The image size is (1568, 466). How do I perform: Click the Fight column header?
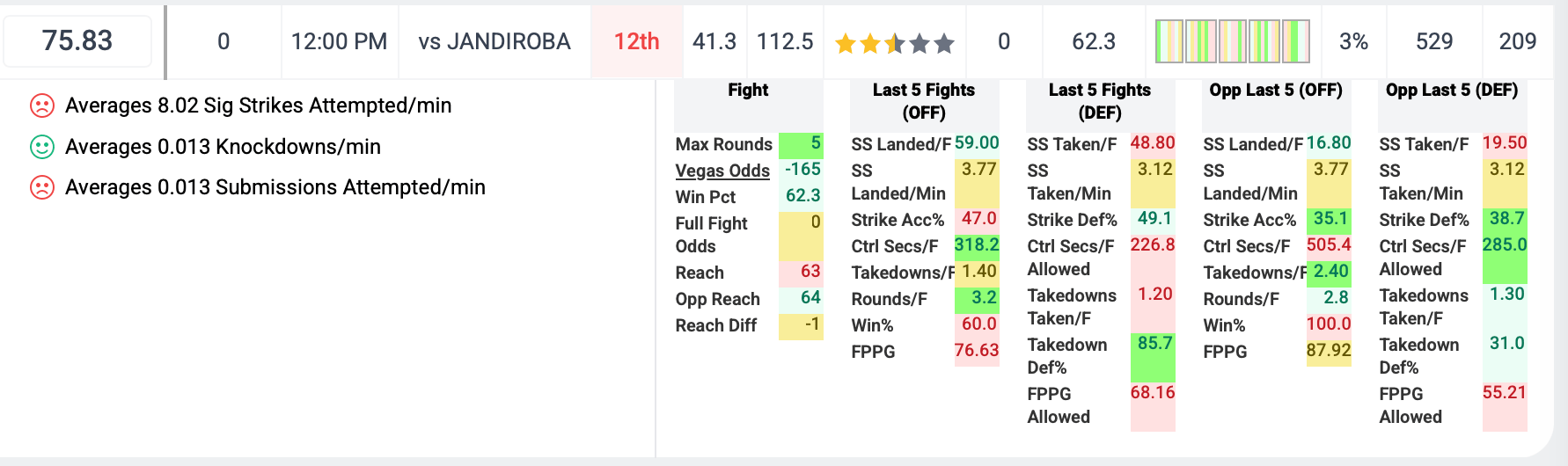[748, 91]
